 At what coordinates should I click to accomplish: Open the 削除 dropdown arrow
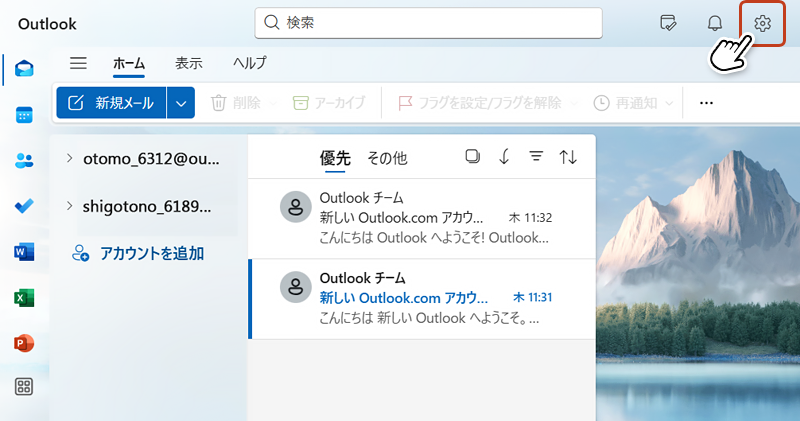[x=273, y=103]
